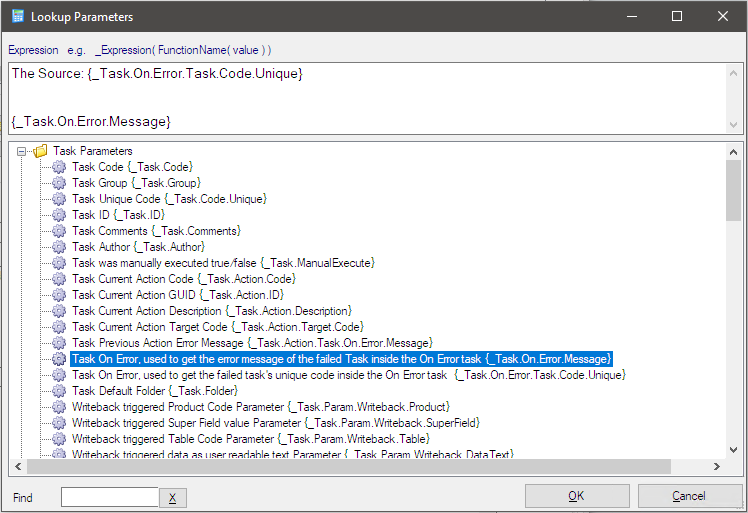Click gear icon beside Task Current Action Description
This screenshot has height=513, width=748.
[x=59, y=311]
